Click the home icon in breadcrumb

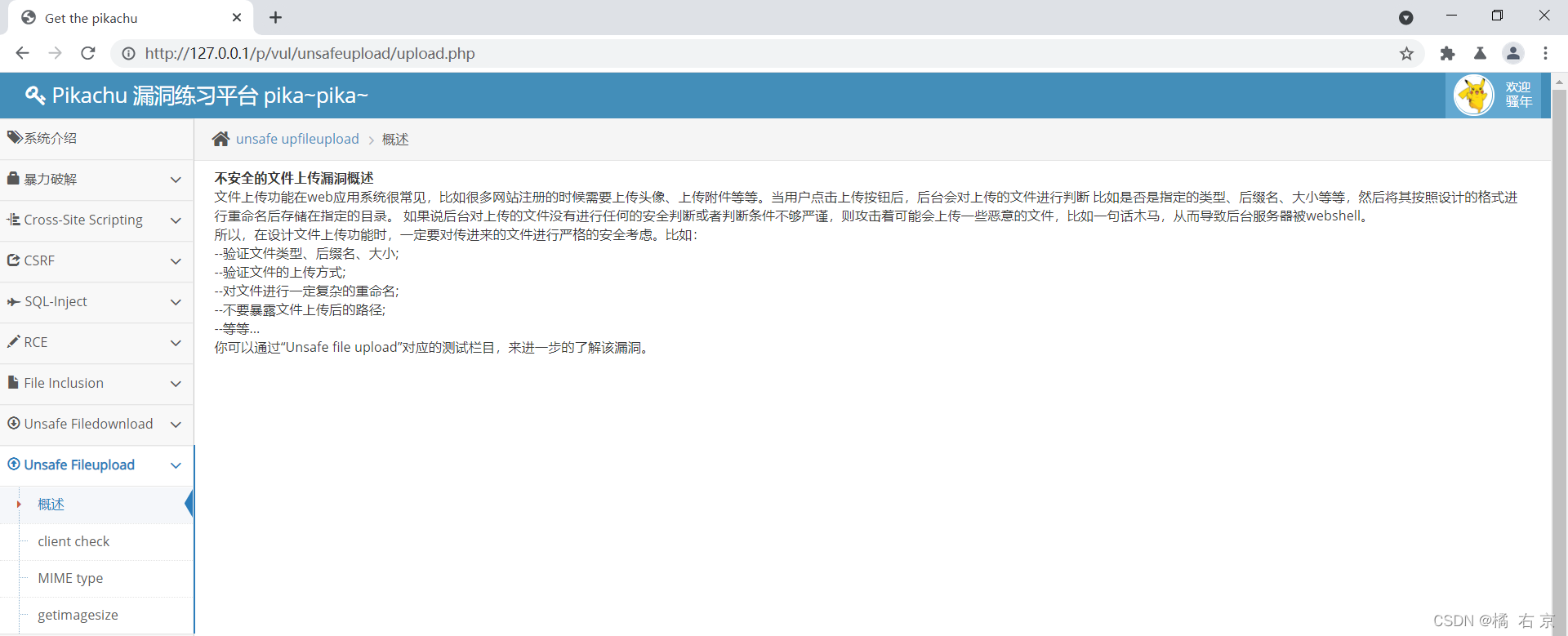coord(220,139)
